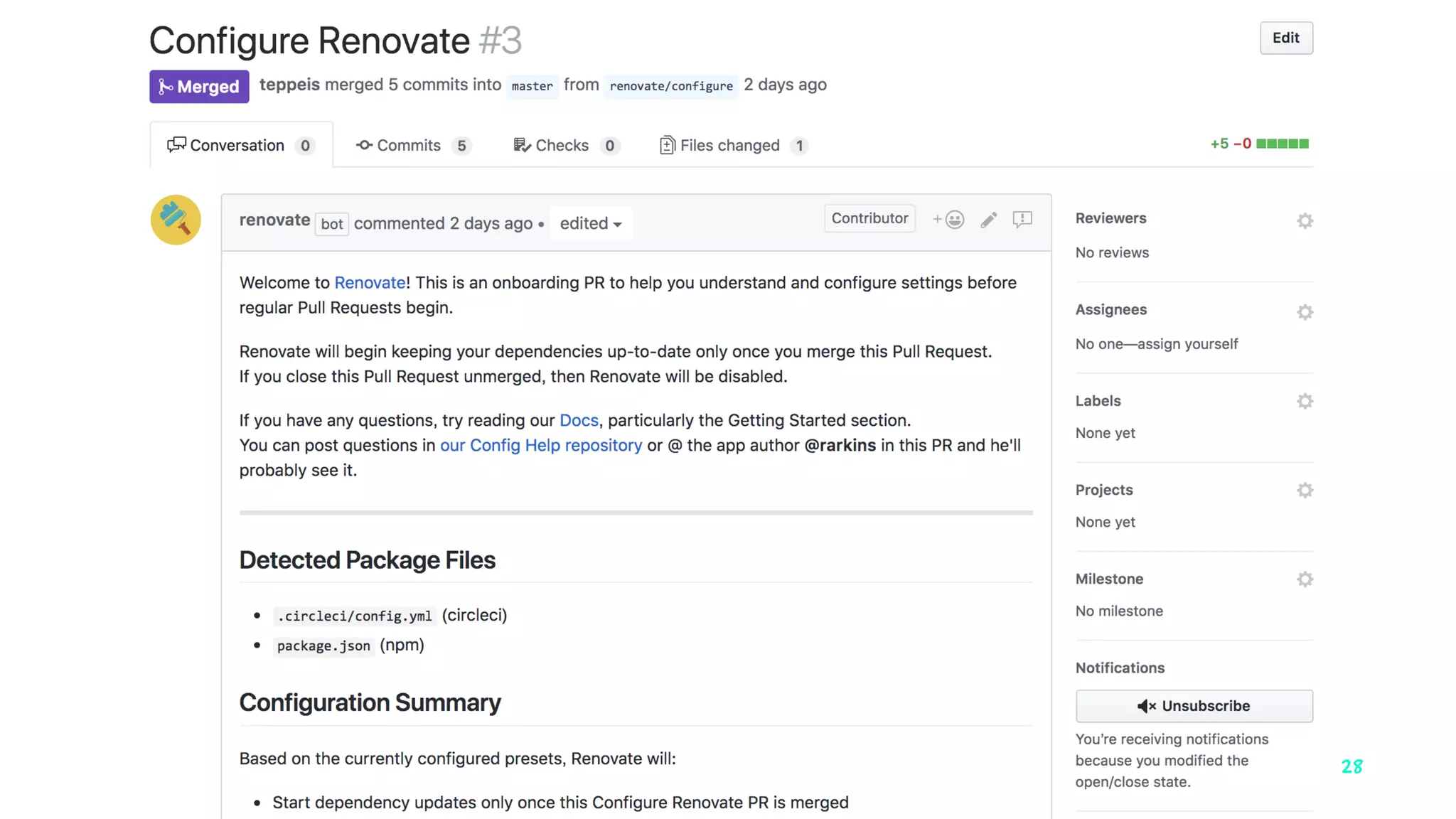
Task: Click the green diffstat bar
Action: [x=1282, y=144]
